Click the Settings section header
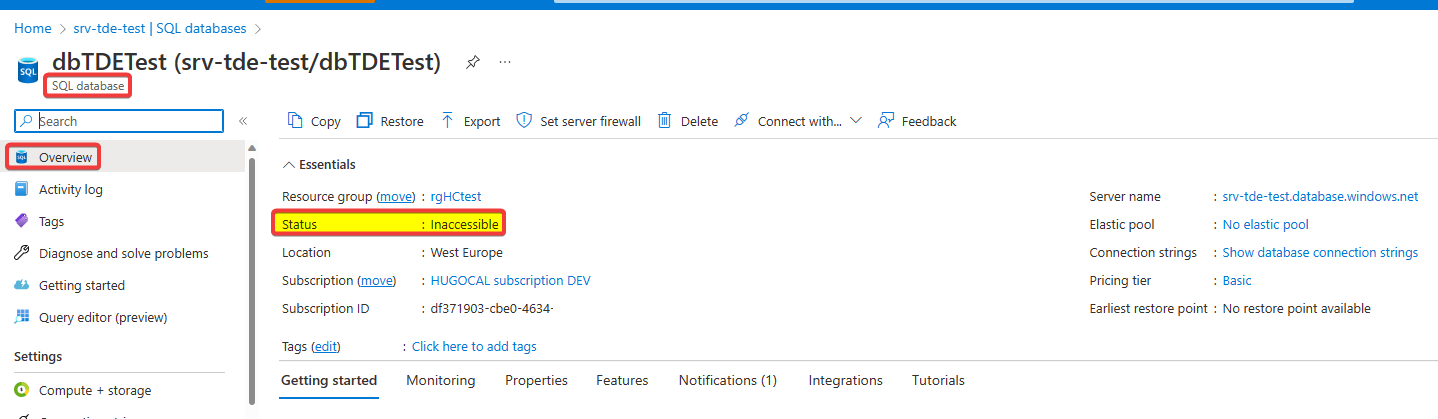1438x419 pixels. pos(38,356)
